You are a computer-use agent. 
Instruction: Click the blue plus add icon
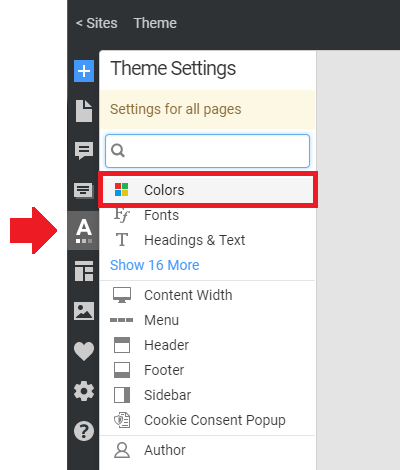click(84, 71)
